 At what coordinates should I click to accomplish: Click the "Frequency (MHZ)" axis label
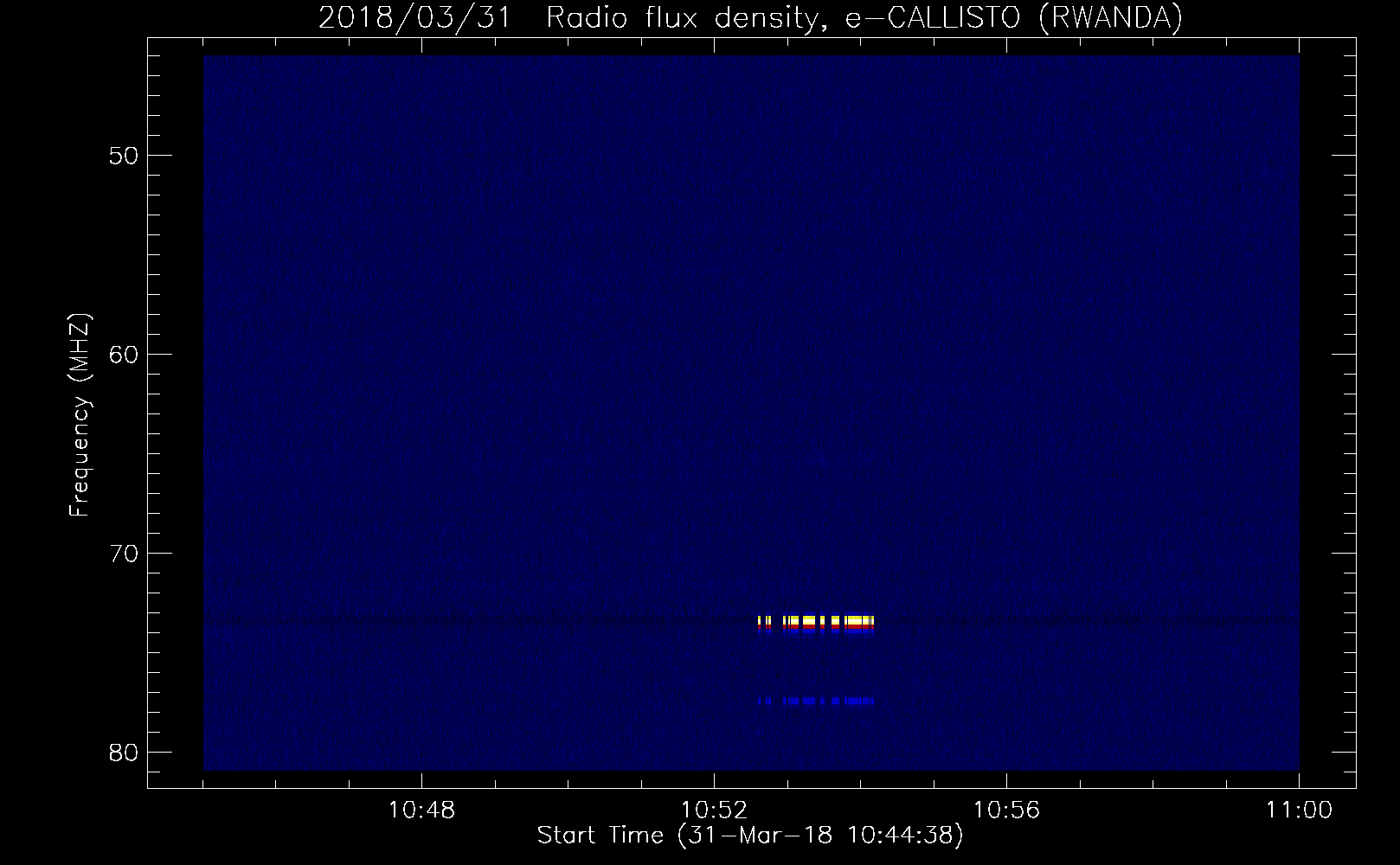tap(80, 415)
